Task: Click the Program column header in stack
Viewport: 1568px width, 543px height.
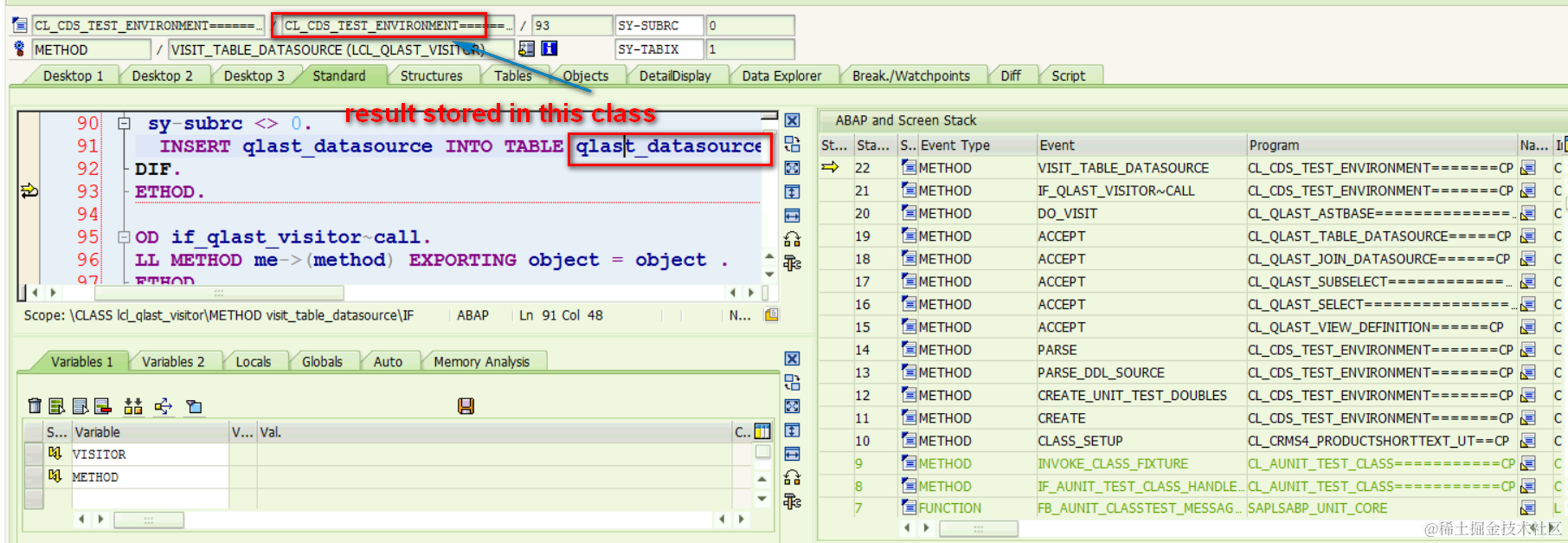Action: tap(1381, 145)
